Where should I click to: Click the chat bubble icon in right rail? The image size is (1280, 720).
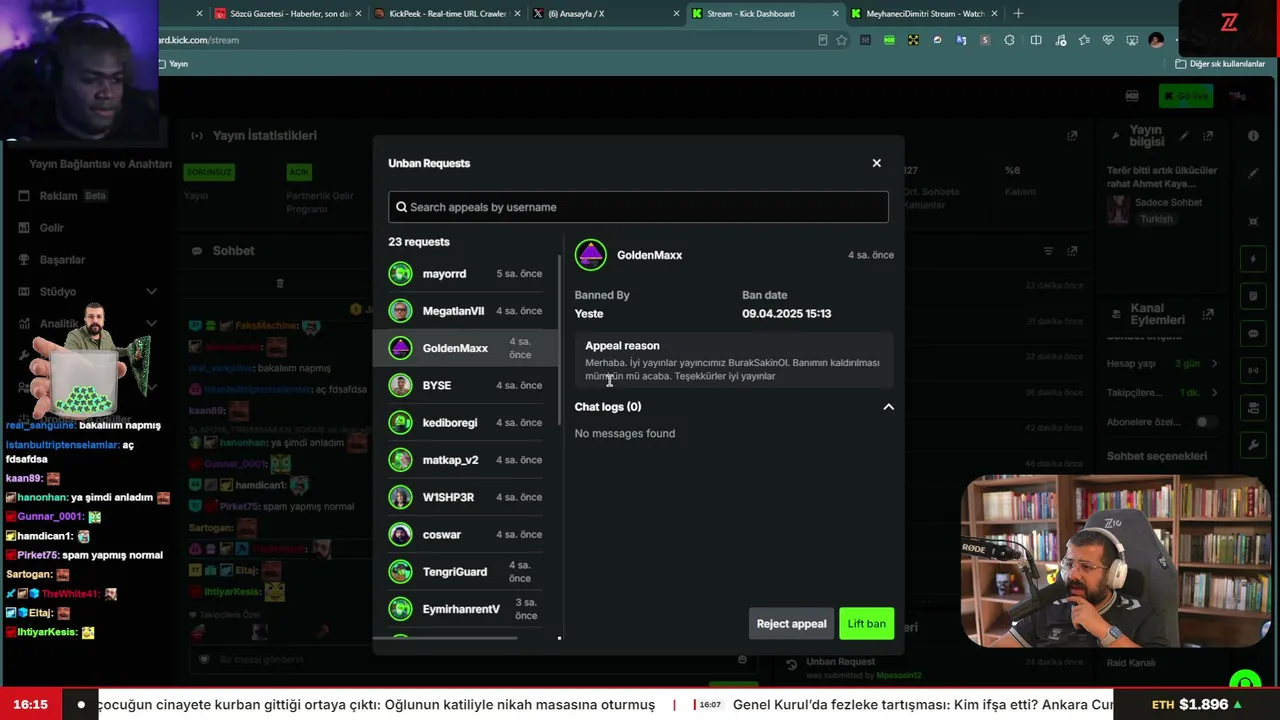(1253, 333)
